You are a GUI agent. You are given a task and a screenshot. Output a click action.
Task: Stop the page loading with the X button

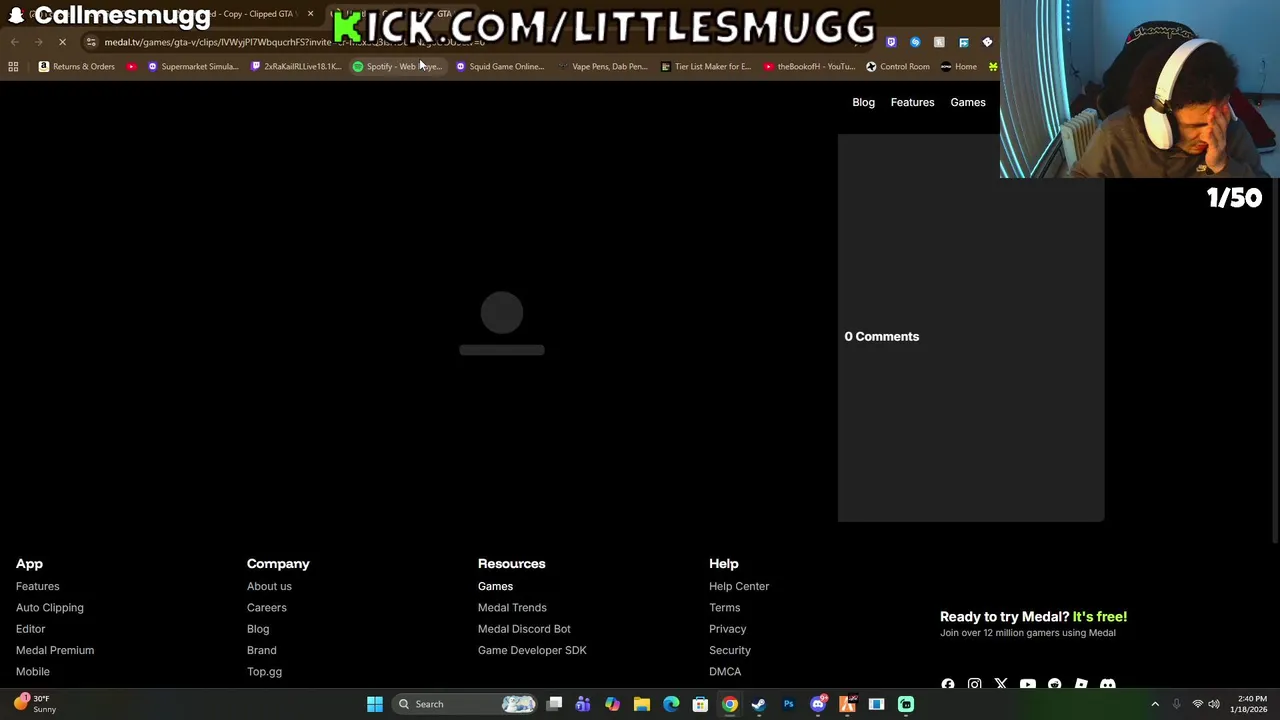[x=62, y=42]
